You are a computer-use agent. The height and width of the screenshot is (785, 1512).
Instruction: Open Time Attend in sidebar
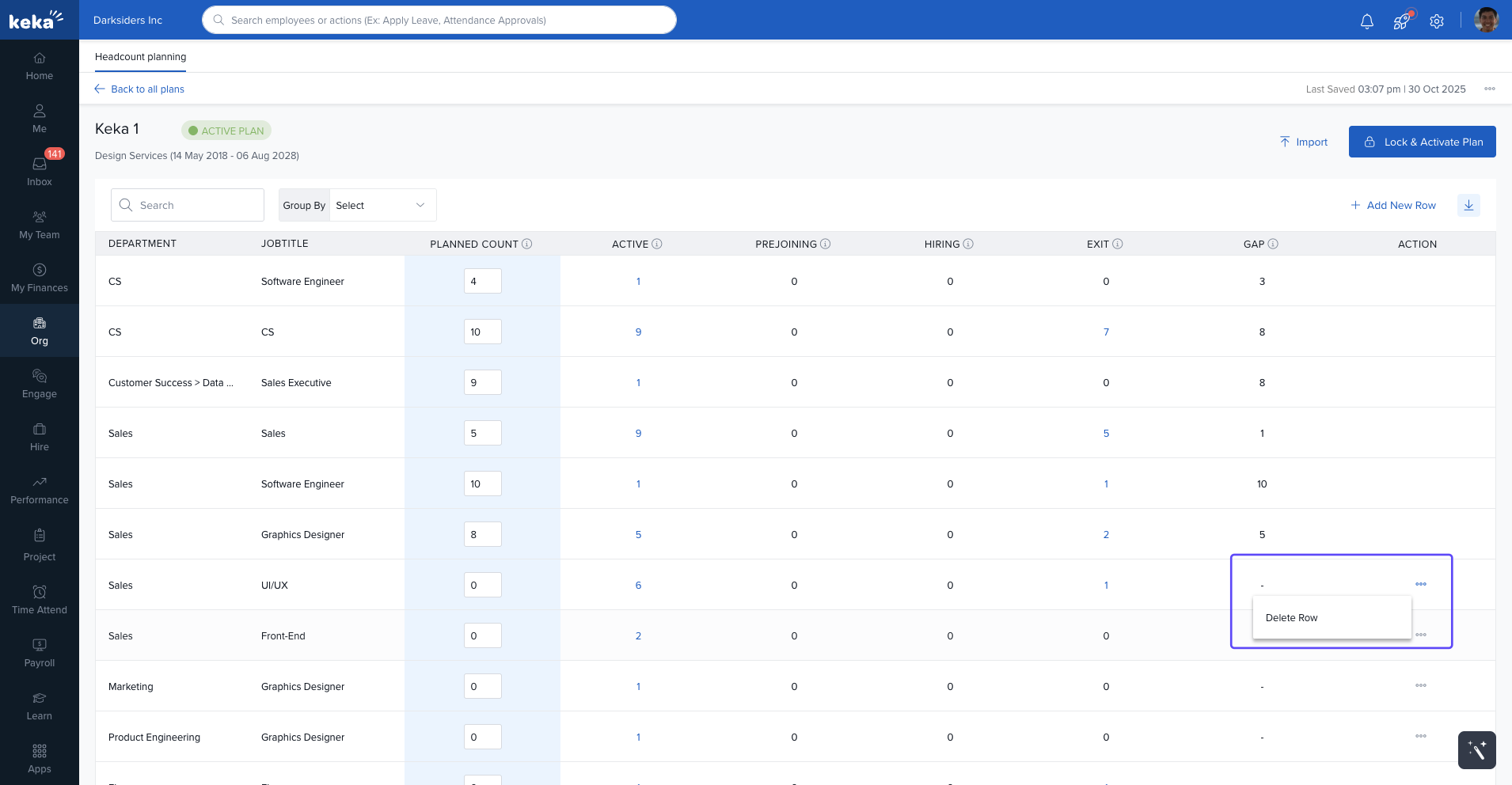click(x=40, y=600)
